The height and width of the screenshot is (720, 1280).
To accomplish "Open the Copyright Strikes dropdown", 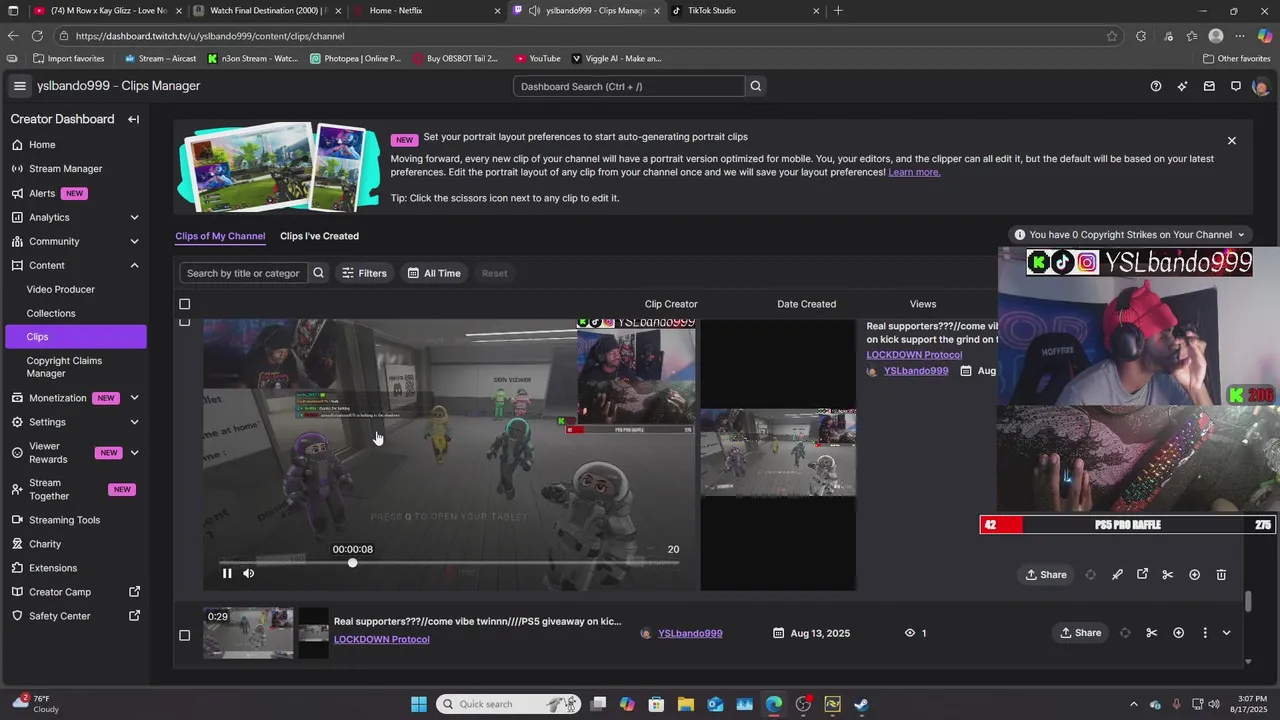I will (1130, 235).
